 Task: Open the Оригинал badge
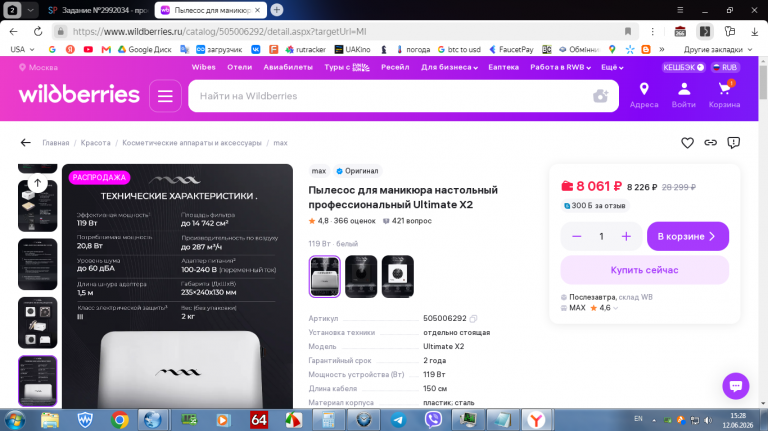357,171
